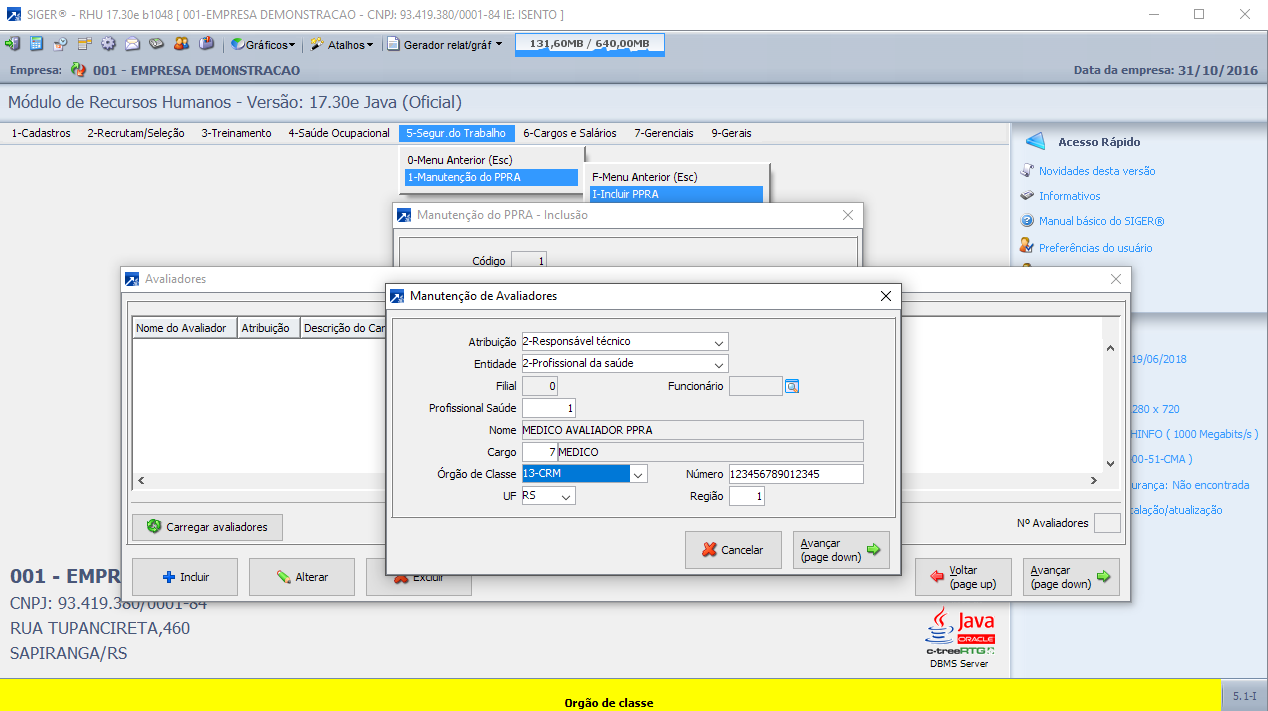Click the gear settings toolbar icon
1268x711 pixels.
tap(108, 44)
